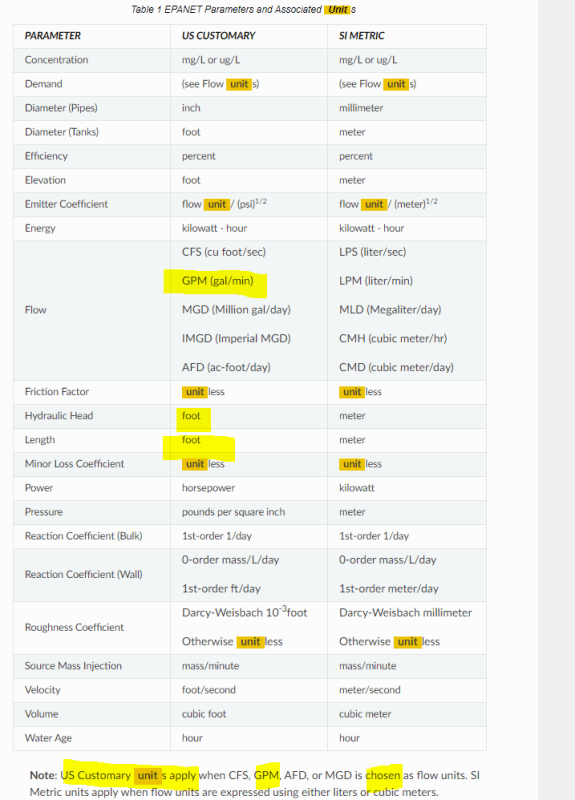Select the Efficiency row label
575x800 pixels.
pos(46,156)
